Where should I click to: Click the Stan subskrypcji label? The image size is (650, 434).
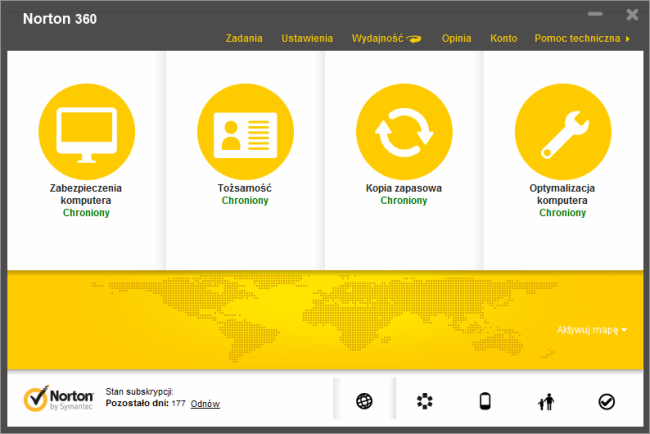coord(139,392)
